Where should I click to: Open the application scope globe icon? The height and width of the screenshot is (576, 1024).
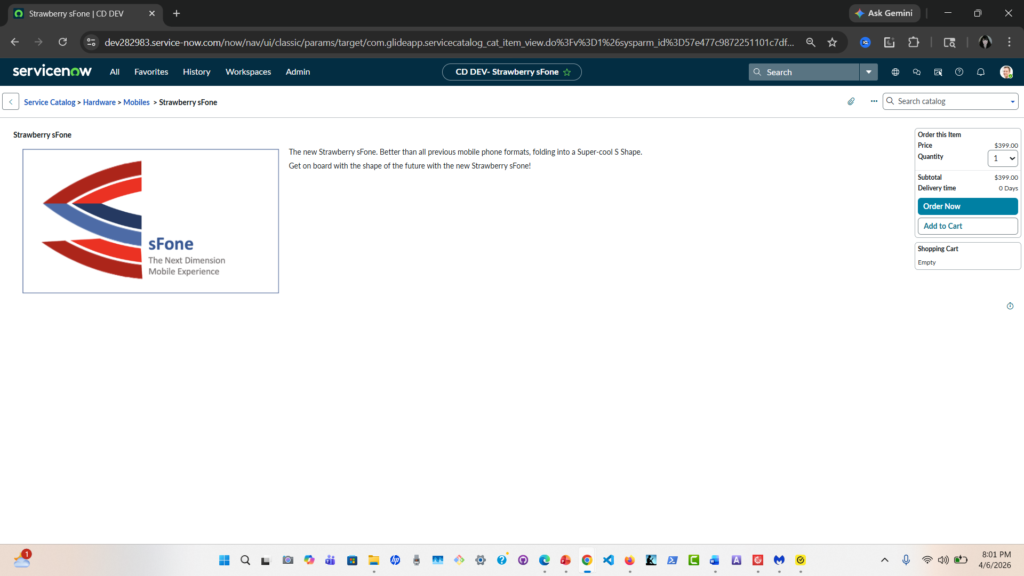(x=895, y=72)
